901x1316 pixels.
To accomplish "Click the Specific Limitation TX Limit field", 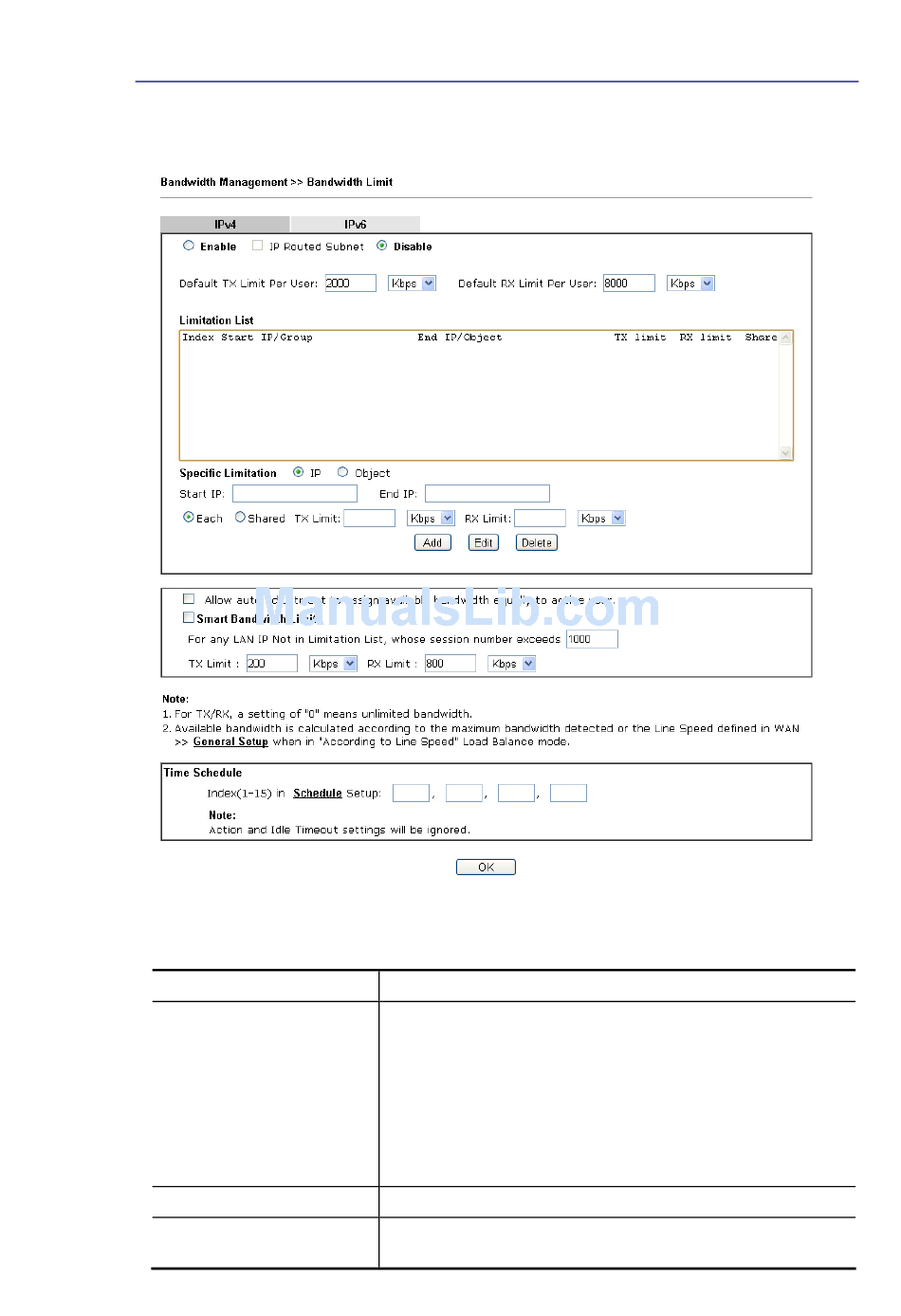I will [x=370, y=519].
